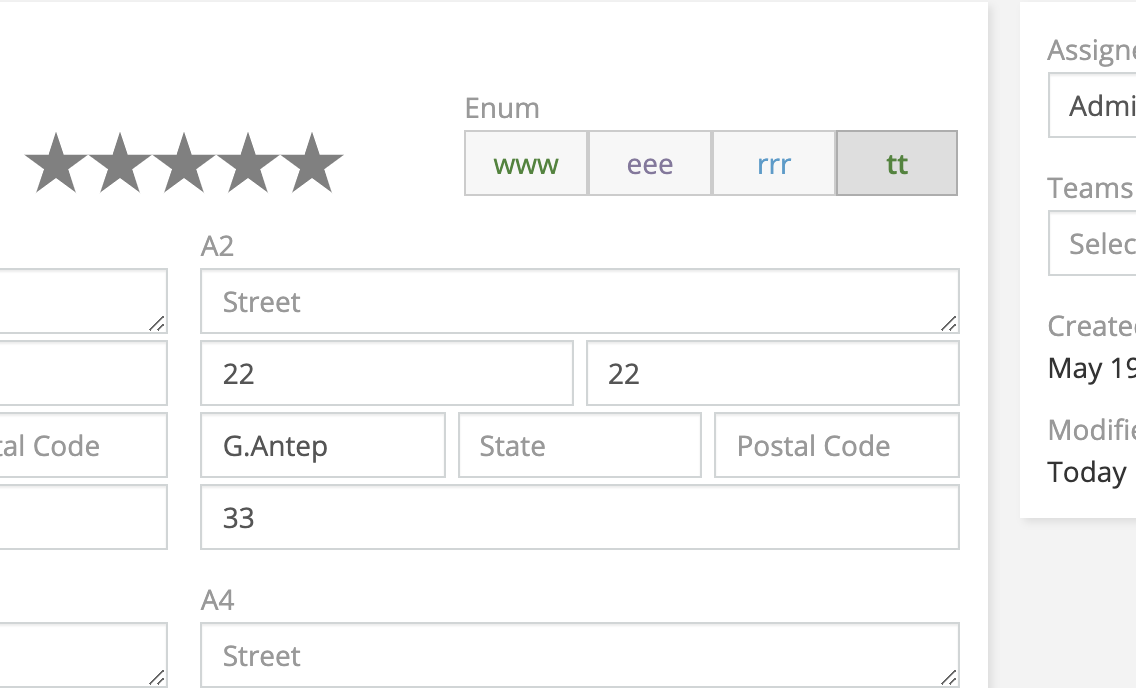
Task: Set rating to two stars
Action: [x=120, y=163]
